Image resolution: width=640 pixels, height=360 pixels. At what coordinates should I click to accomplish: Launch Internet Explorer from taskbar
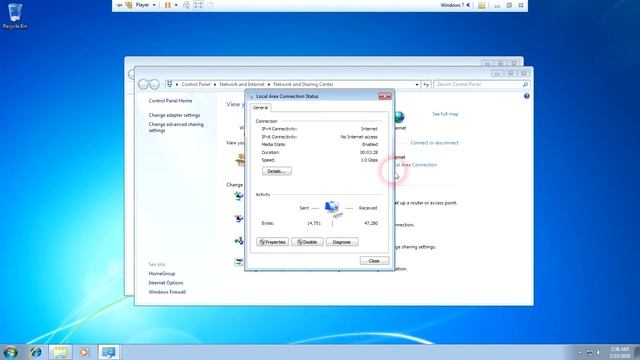click(36, 352)
